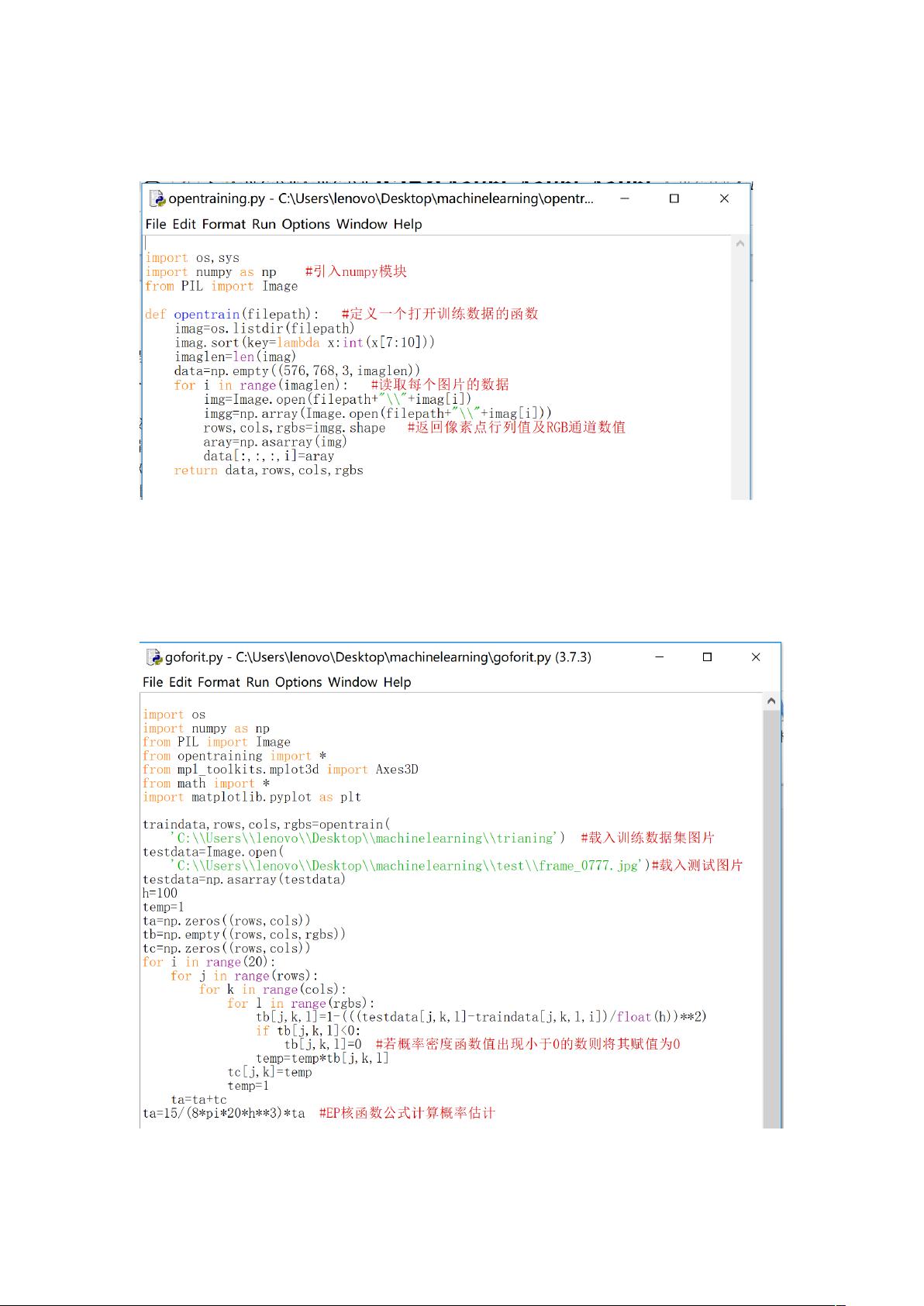Click 'from opentraining import *' line

click(234, 756)
